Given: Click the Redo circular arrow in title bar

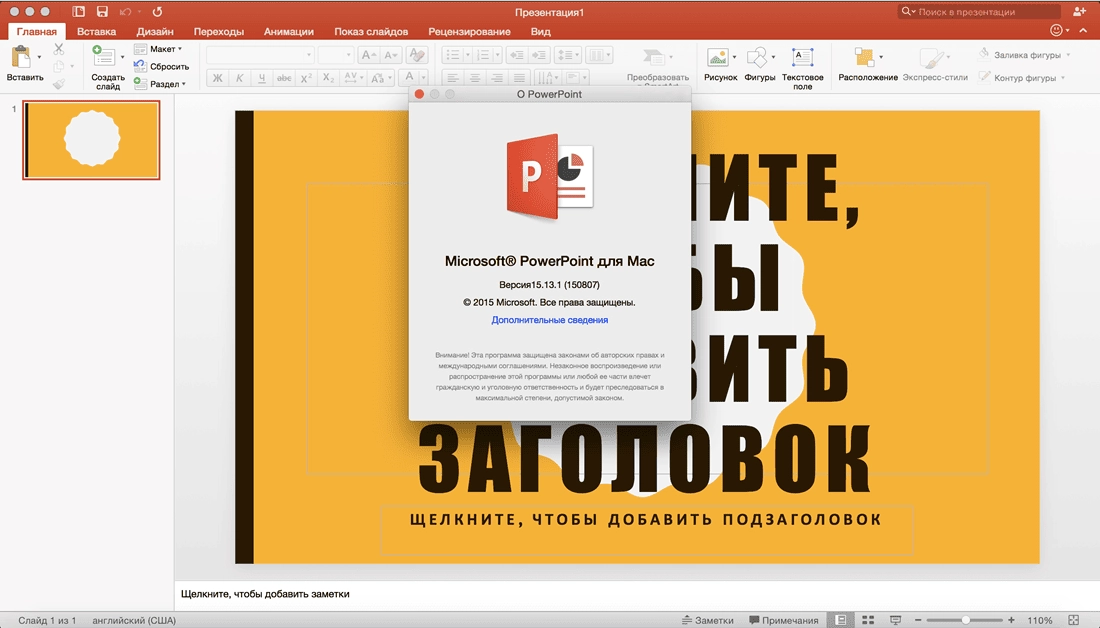Looking at the screenshot, I should tap(157, 11).
